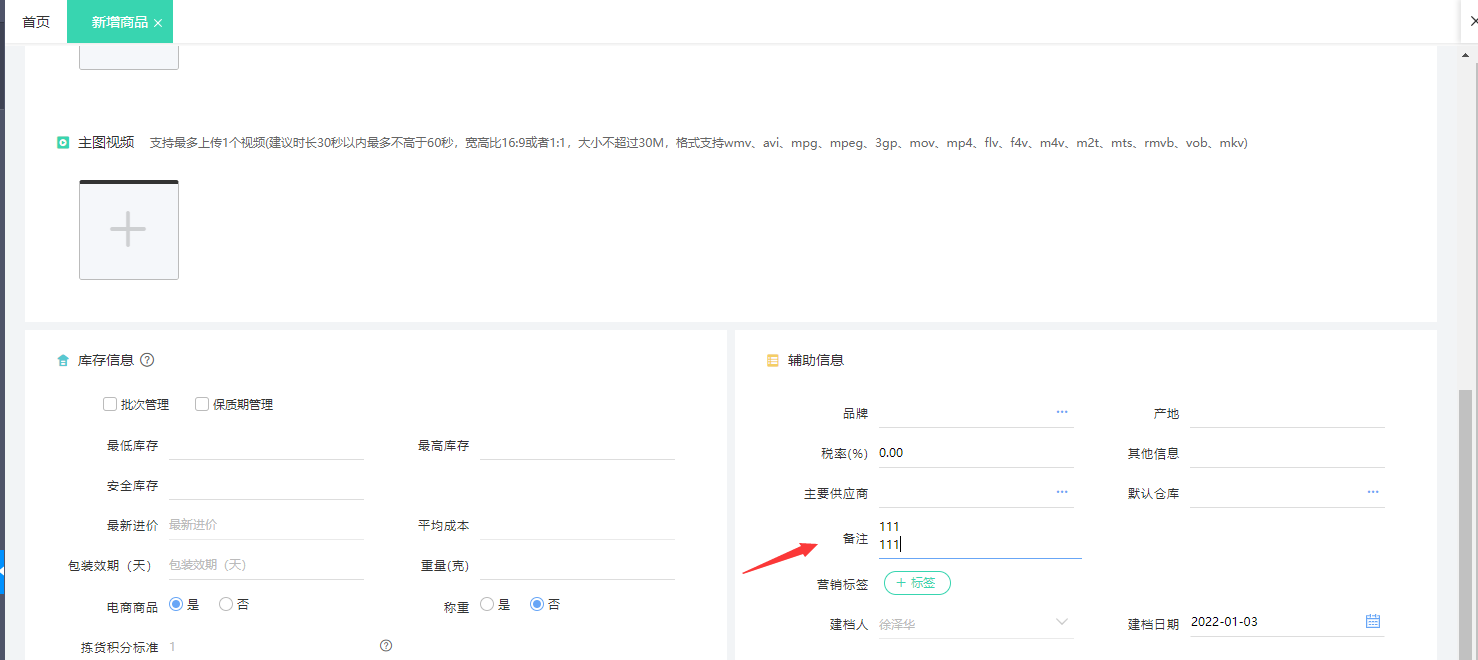Image resolution: width=1478 pixels, height=660 pixels.
Task: Open the 主要供应商 ellipsis selector
Action: (1060, 490)
